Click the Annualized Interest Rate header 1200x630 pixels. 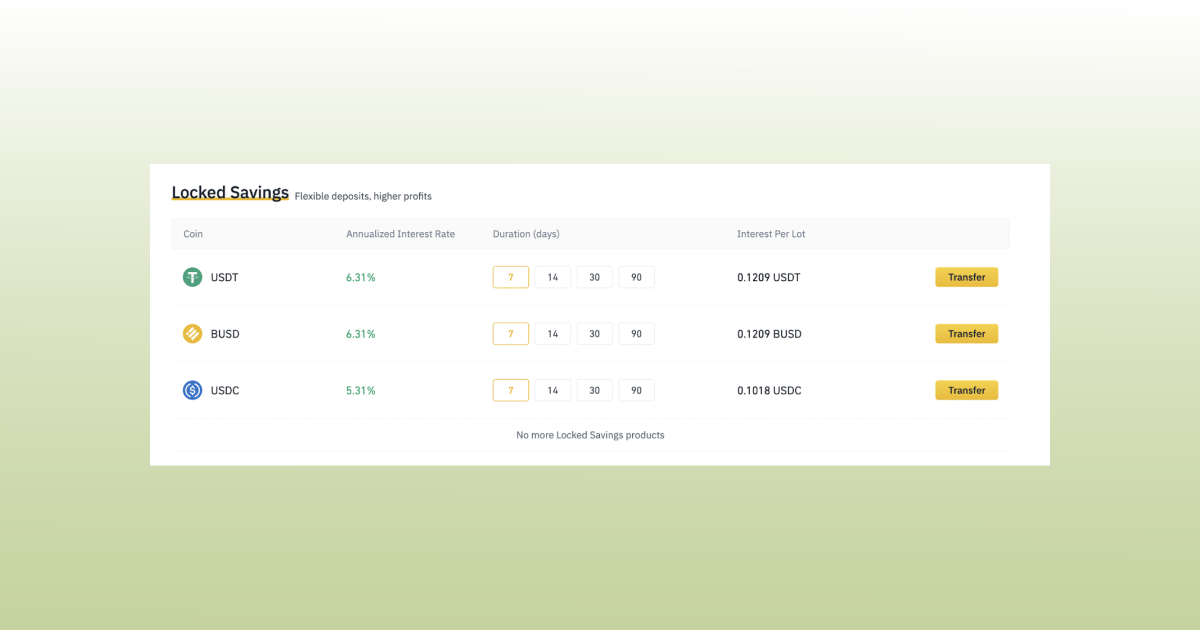point(400,234)
